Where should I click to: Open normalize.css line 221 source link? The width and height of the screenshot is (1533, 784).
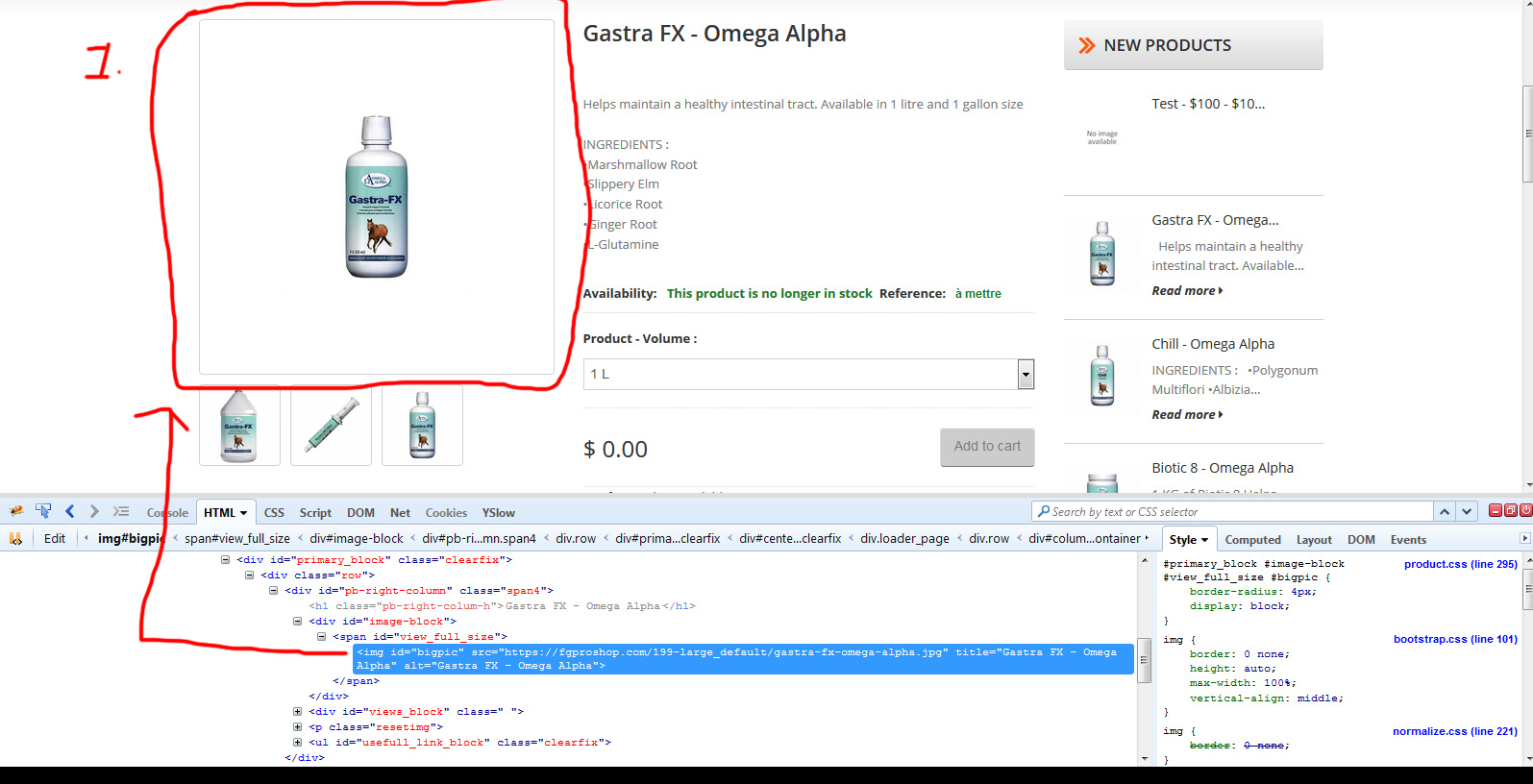pyautogui.click(x=1455, y=732)
